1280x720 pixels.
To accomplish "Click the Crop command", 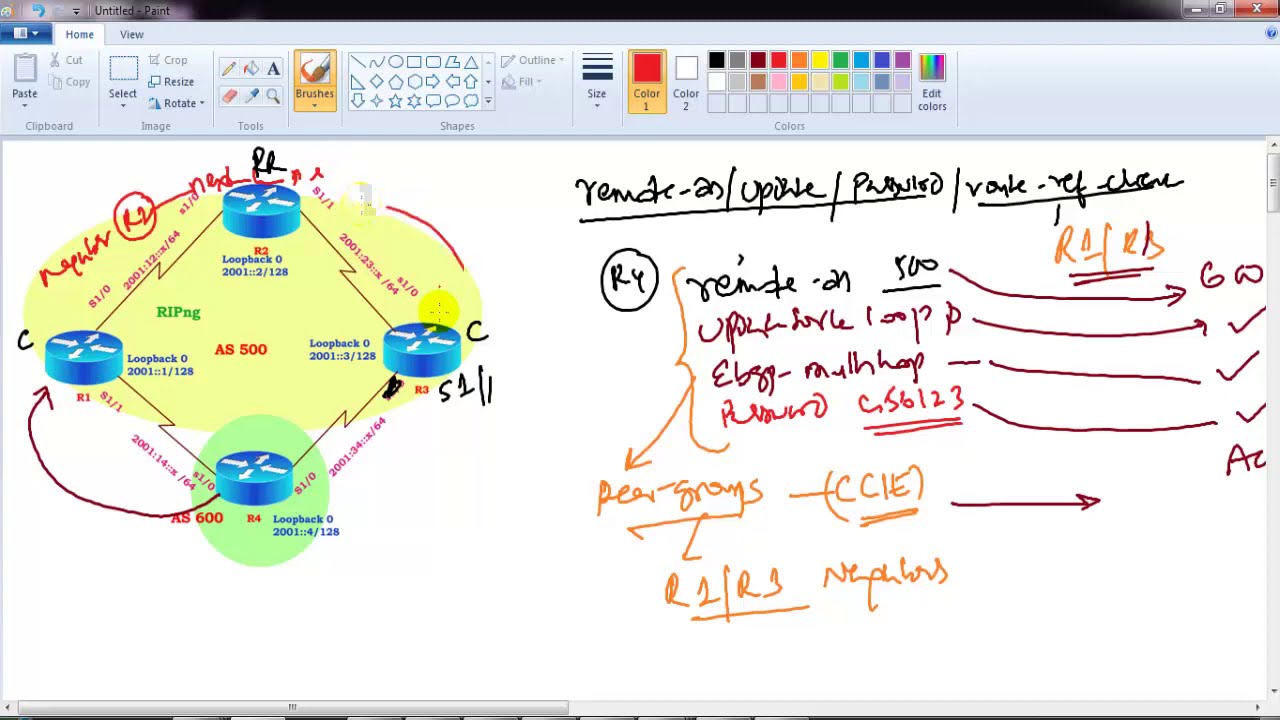I will click(x=167, y=60).
